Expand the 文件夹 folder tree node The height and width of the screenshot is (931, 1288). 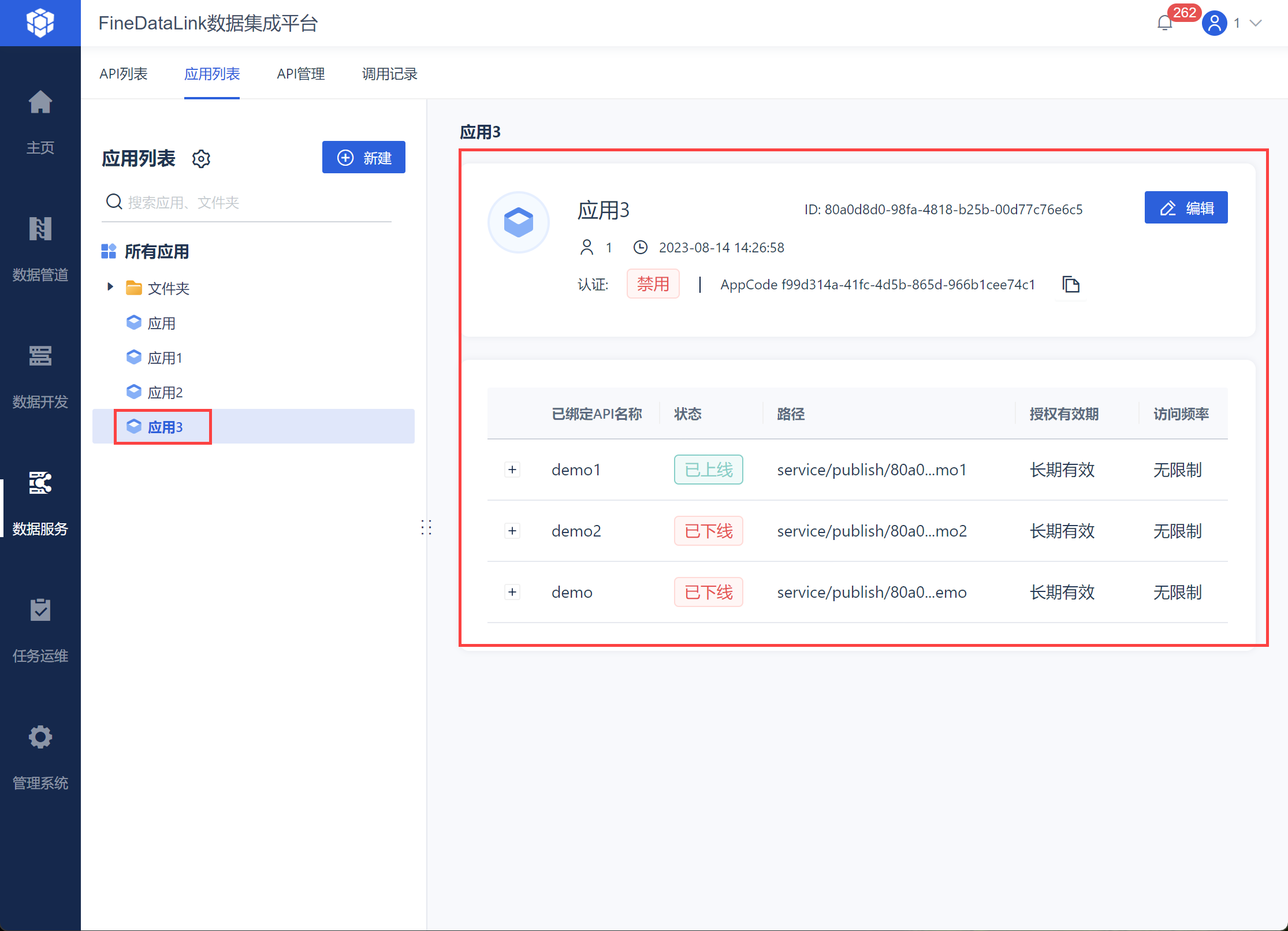[x=110, y=287]
